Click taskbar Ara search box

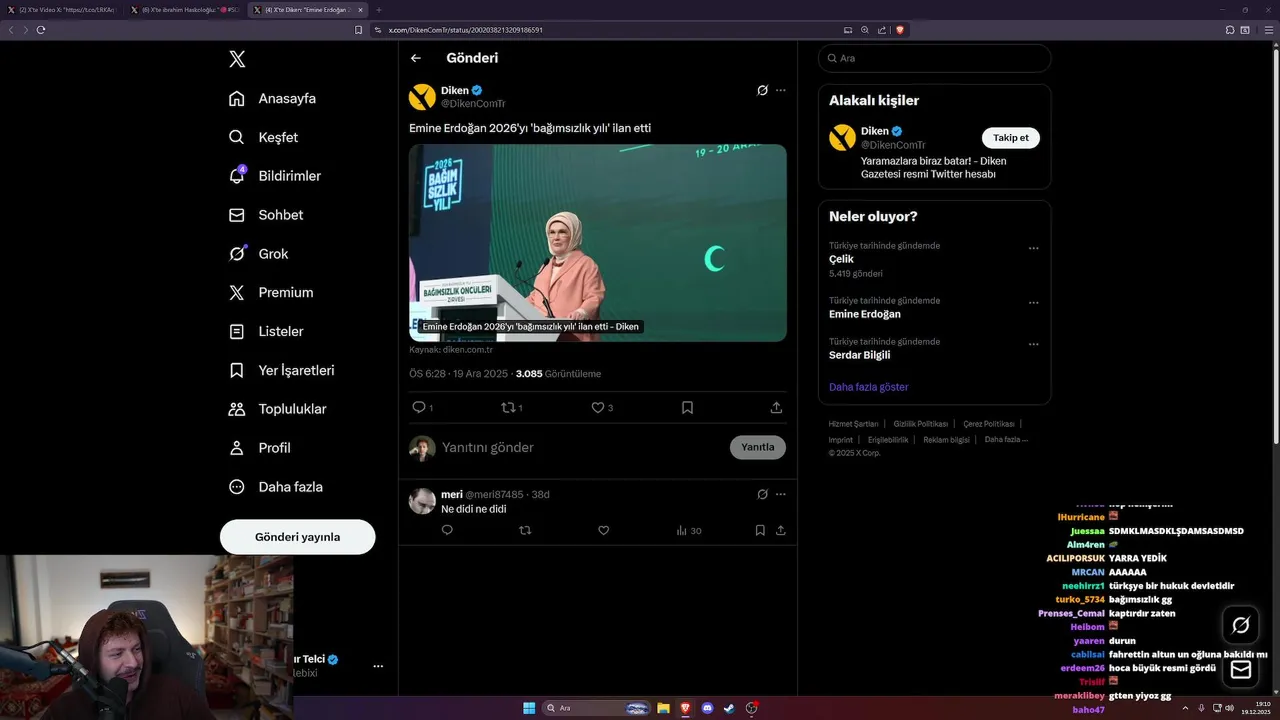pyautogui.click(x=598, y=708)
